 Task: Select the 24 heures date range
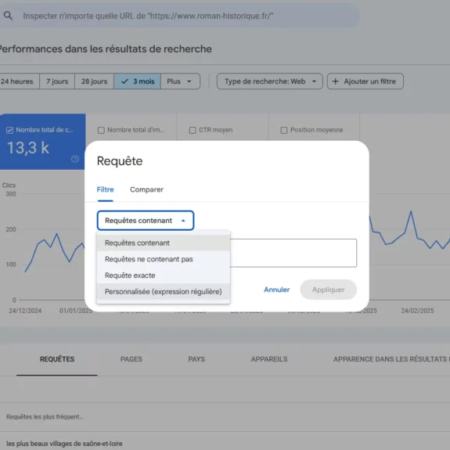coord(19,81)
